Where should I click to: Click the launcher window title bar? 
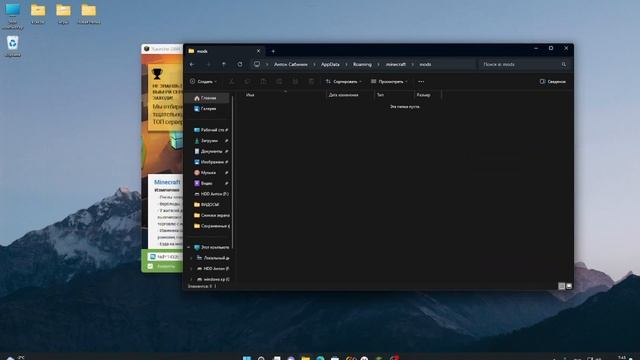coord(162,49)
